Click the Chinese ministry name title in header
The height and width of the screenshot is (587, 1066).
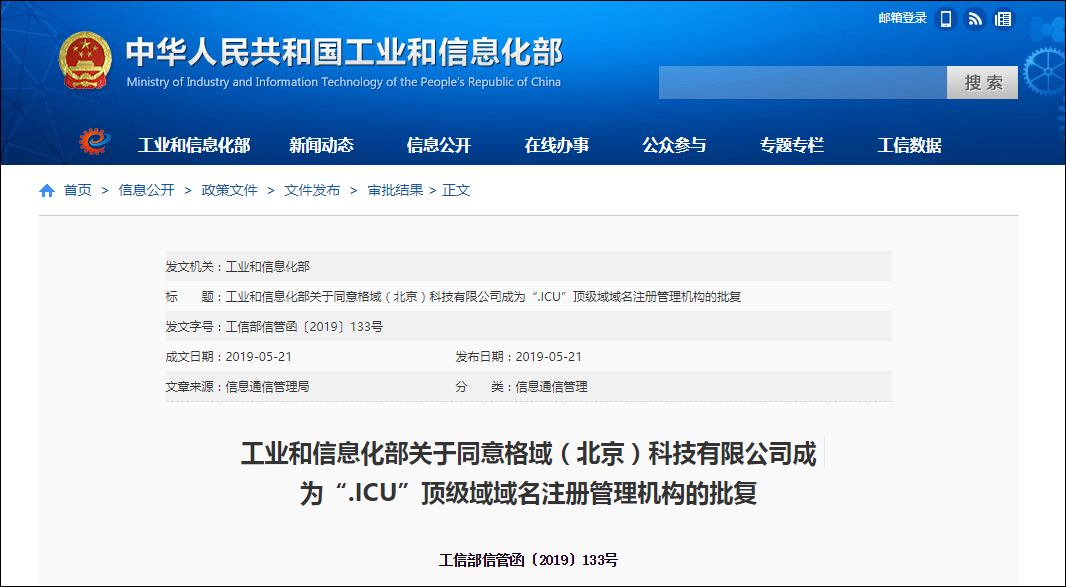pos(344,52)
